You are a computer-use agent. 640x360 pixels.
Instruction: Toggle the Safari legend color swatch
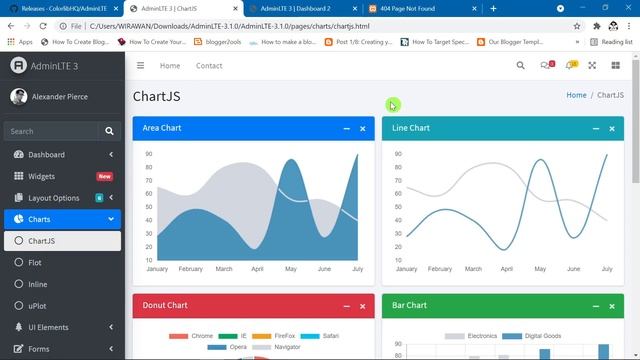coord(310,336)
